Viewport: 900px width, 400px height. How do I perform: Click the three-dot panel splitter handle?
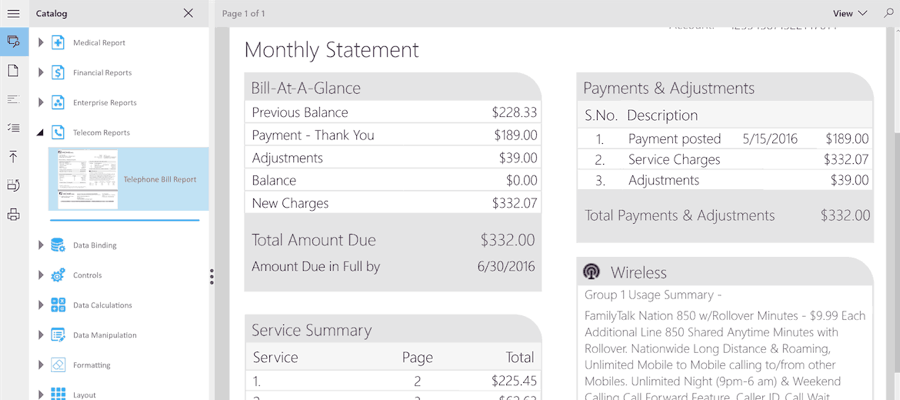212,277
